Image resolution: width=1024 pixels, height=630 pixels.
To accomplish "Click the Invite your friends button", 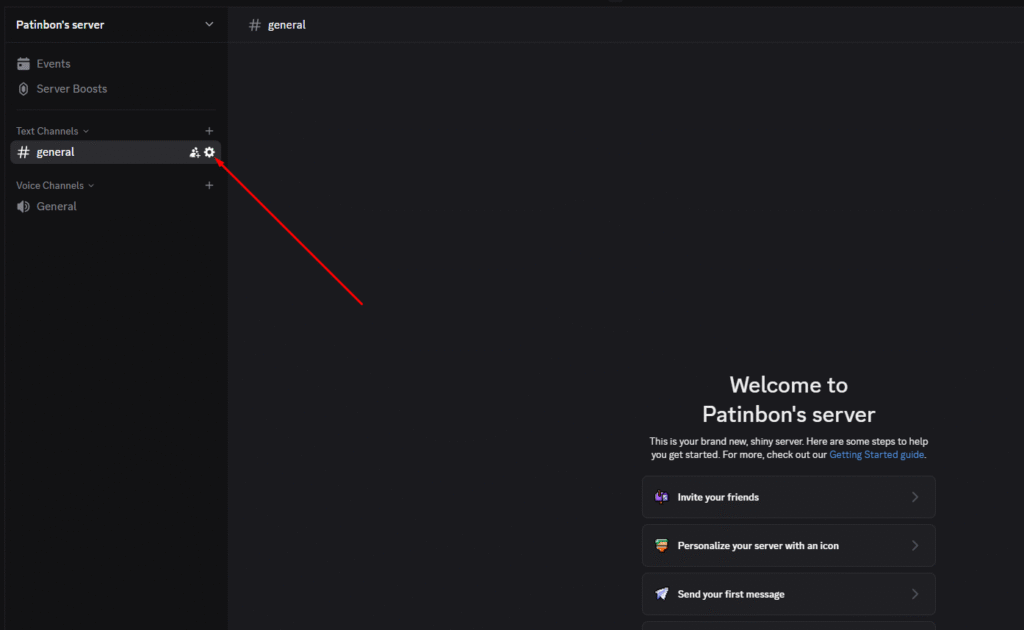I will 788,497.
